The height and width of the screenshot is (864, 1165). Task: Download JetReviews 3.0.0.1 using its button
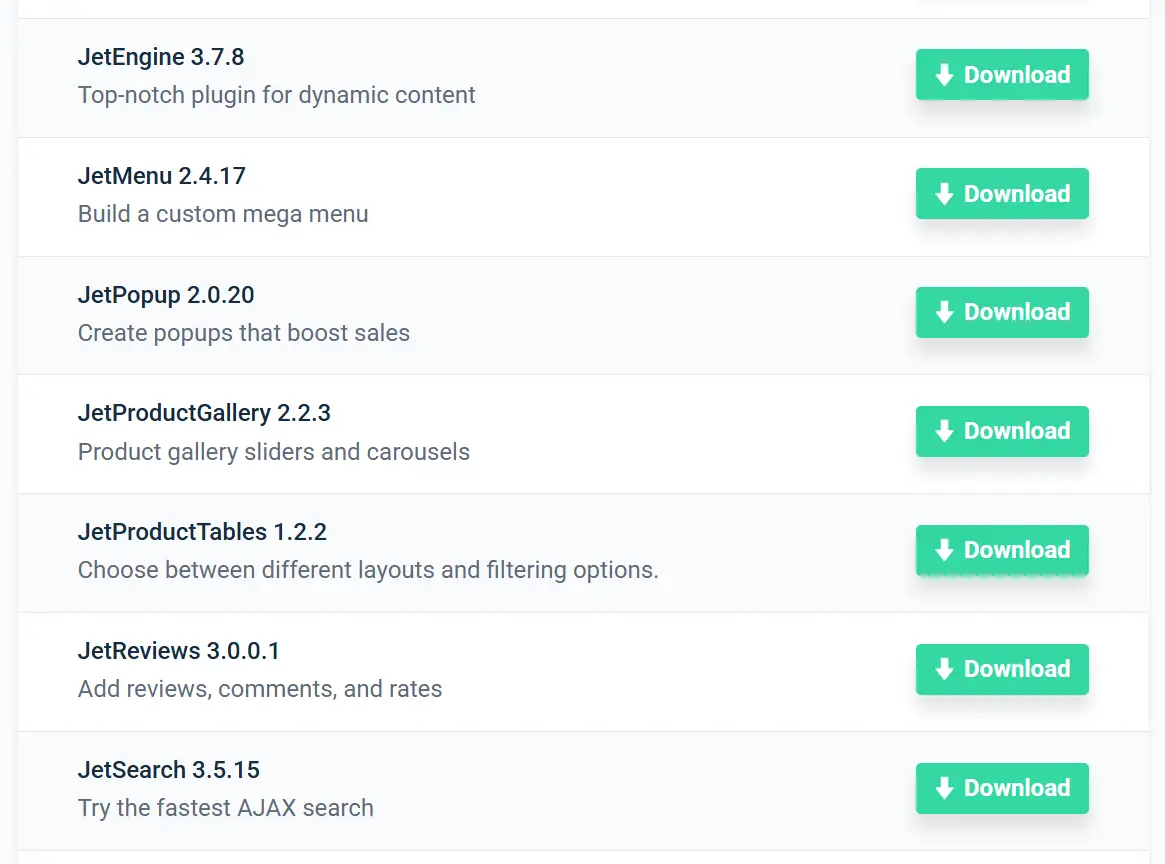(x=1003, y=669)
